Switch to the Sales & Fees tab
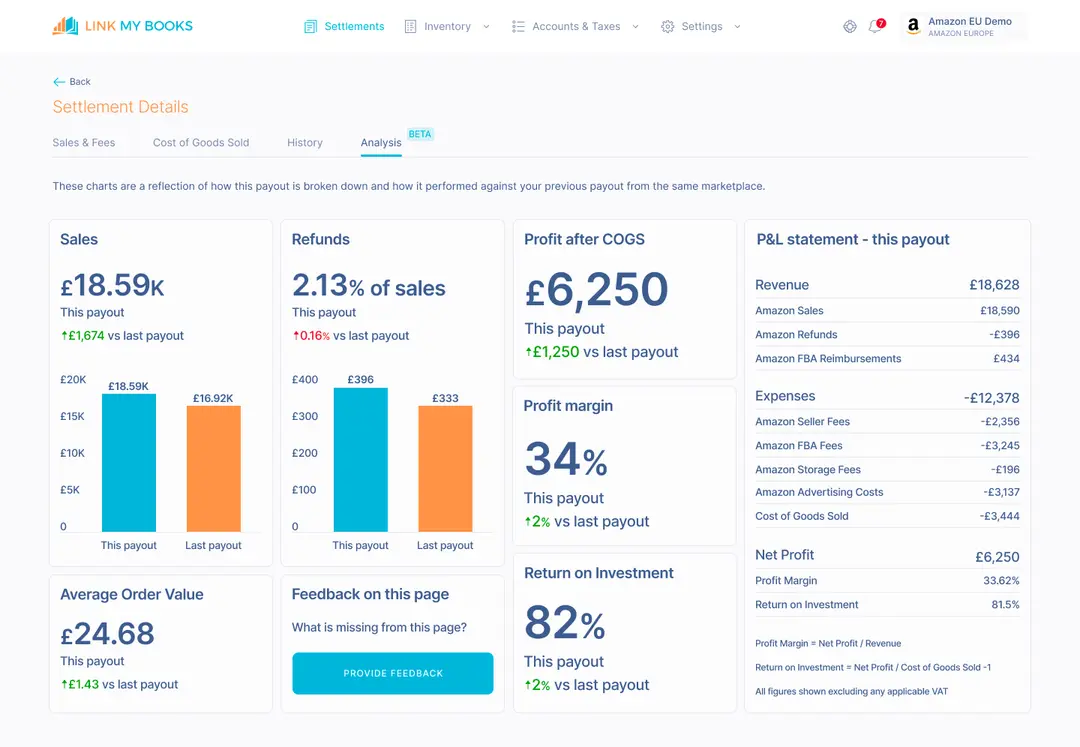Viewport: 1080px width, 747px height. 84,143
